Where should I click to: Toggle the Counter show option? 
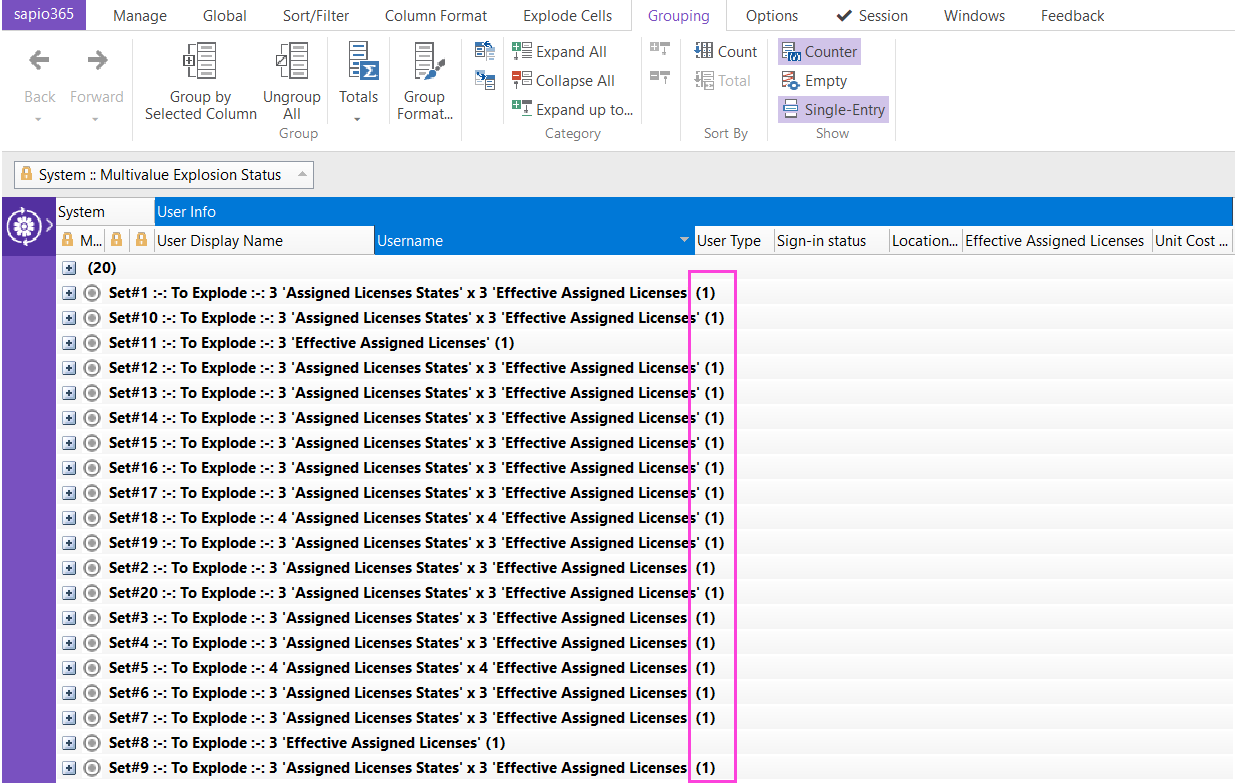(819, 52)
